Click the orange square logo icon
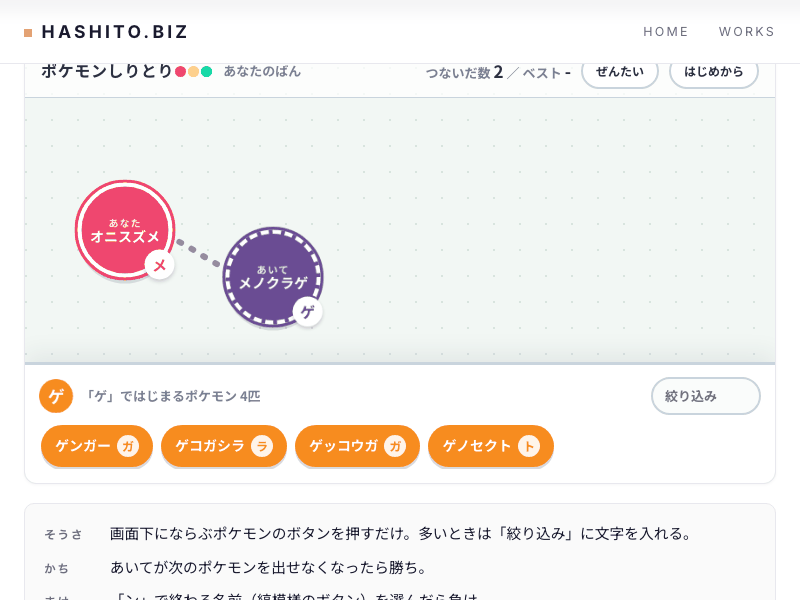 (x=28, y=33)
